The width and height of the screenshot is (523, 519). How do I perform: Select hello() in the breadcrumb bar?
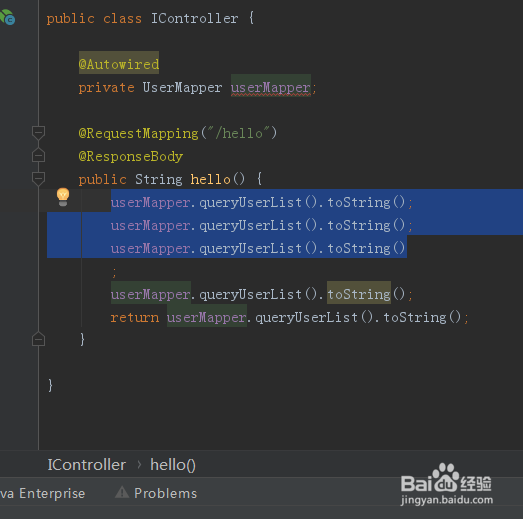click(x=173, y=465)
